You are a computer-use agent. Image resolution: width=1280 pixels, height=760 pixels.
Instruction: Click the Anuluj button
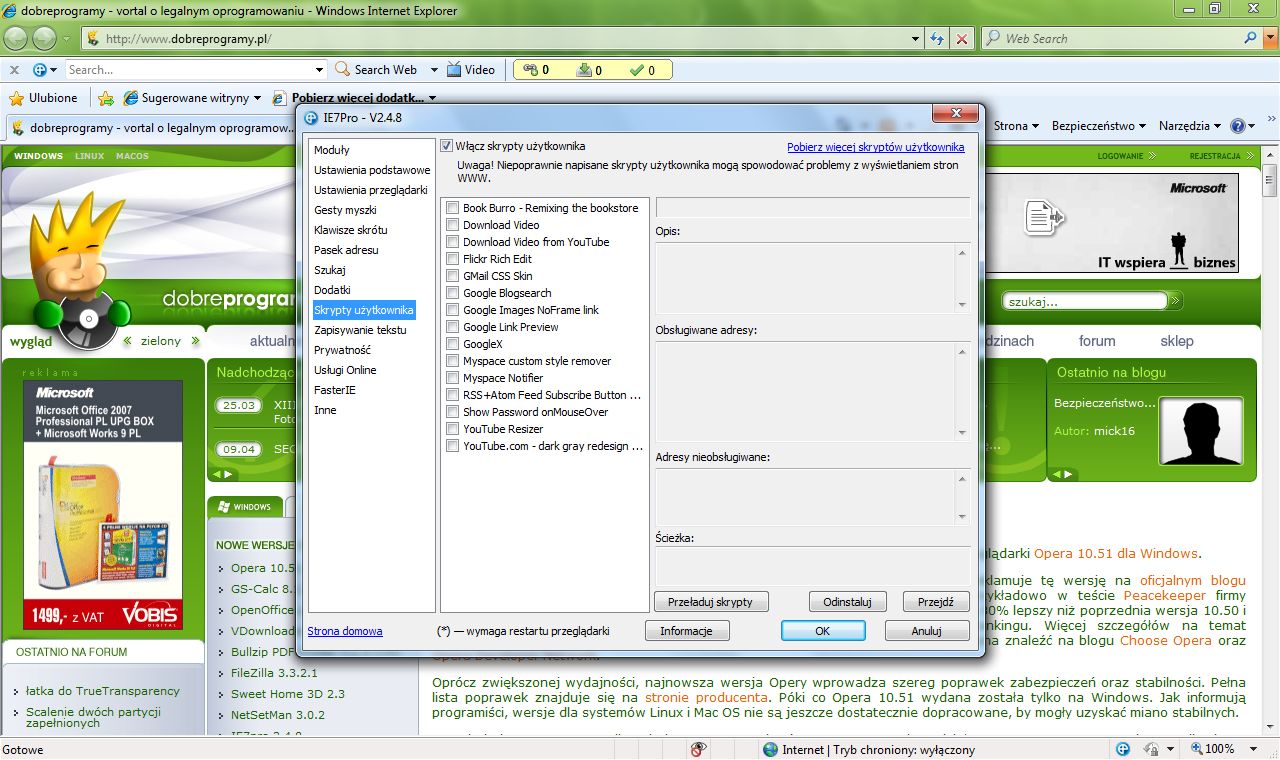927,631
